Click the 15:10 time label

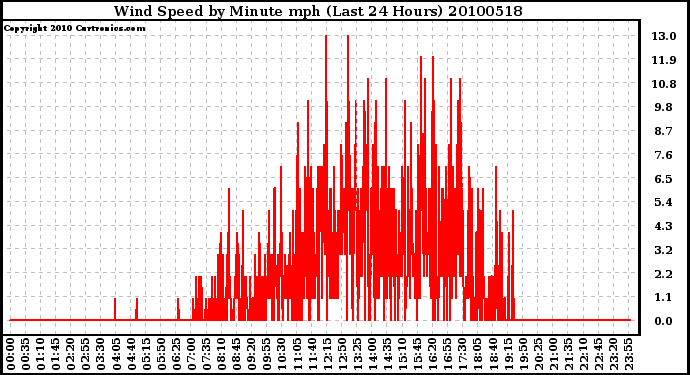[402, 355]
